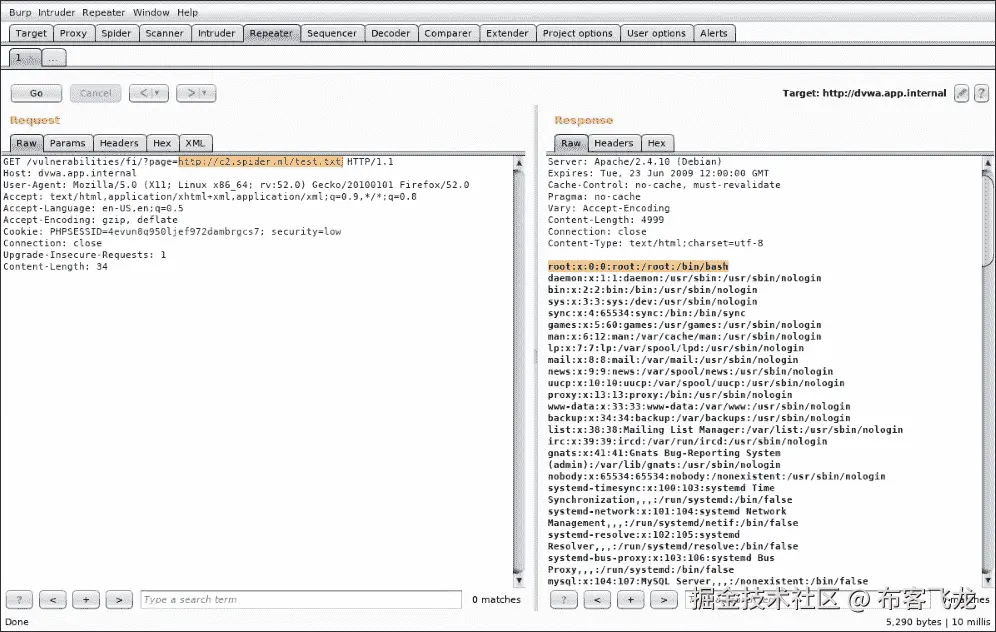Add new Repeater tab with ellipsis tab
The width and height of the screenshot is (996, 632).
click(53, 58)
